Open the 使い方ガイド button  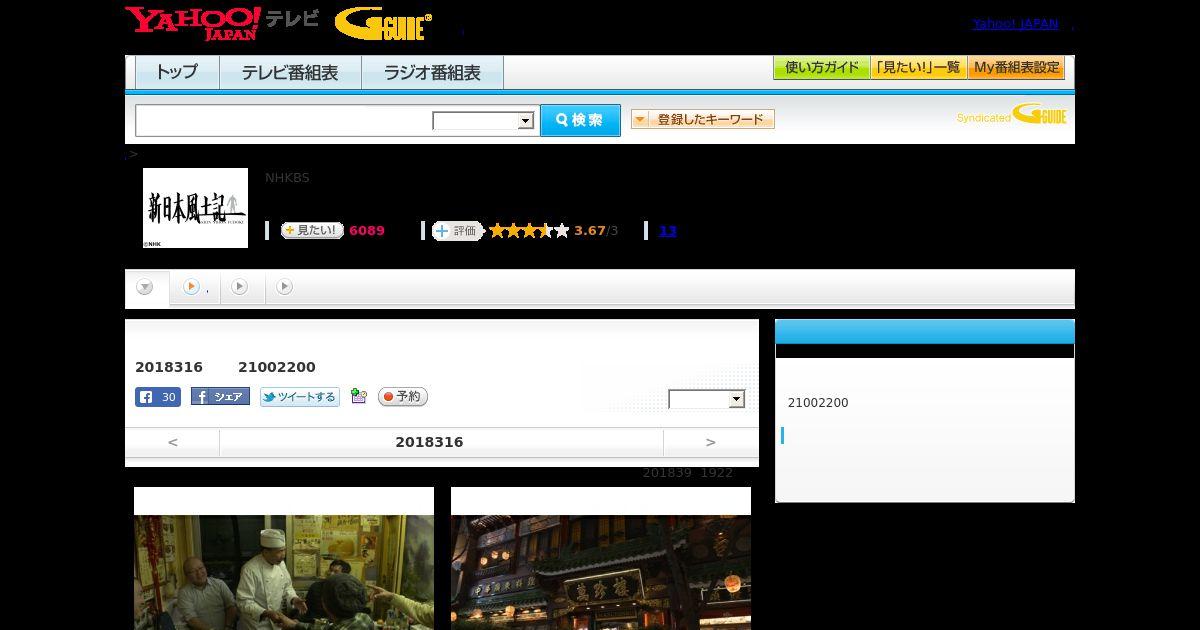(x=821, y=68)
